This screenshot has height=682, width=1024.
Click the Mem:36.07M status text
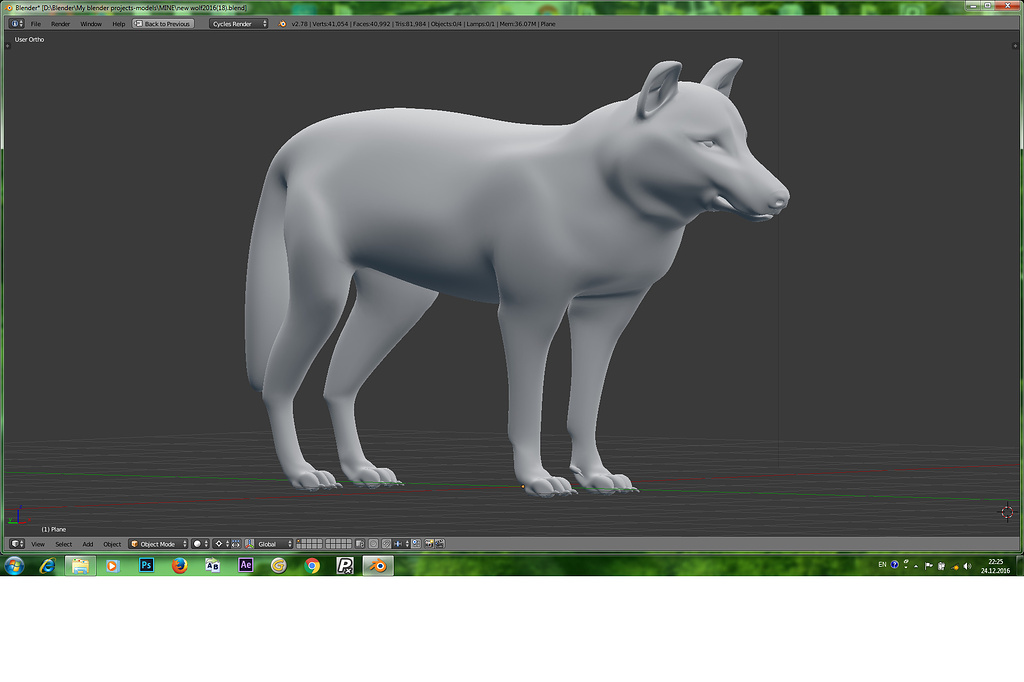(x=518, y=24)
